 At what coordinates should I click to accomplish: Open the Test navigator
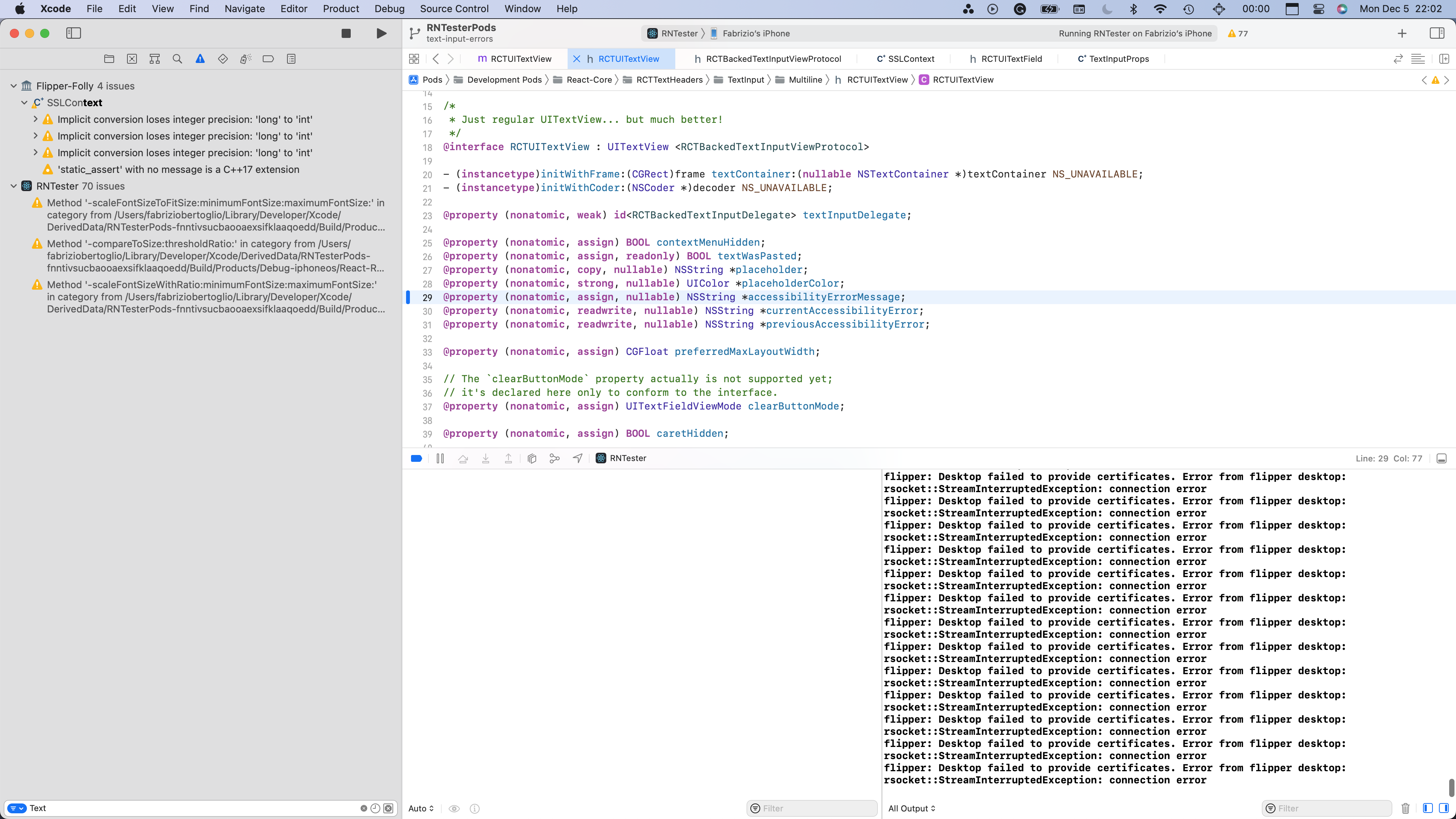click(223, 59)
